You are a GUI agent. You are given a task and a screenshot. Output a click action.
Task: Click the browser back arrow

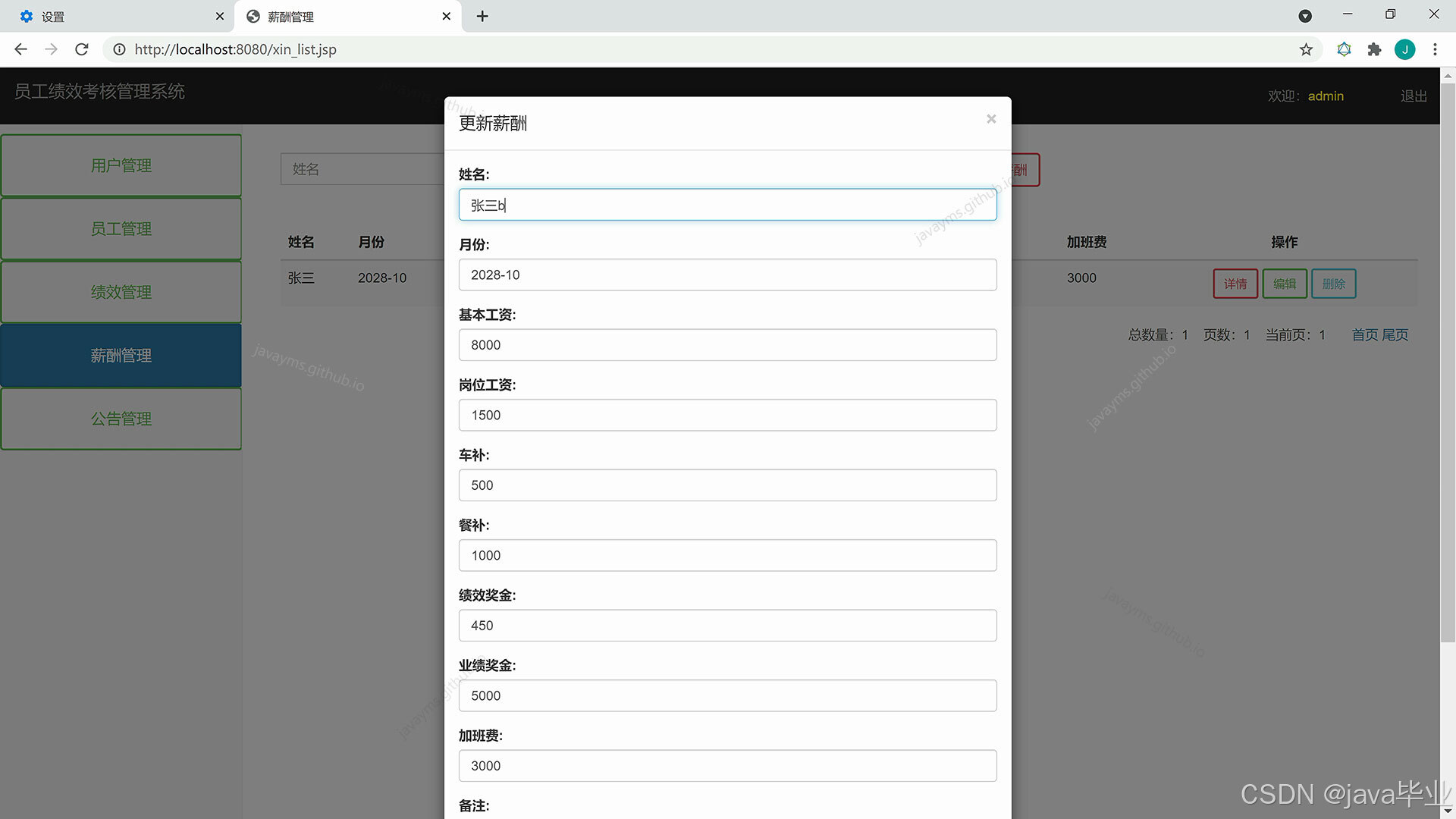20,49
